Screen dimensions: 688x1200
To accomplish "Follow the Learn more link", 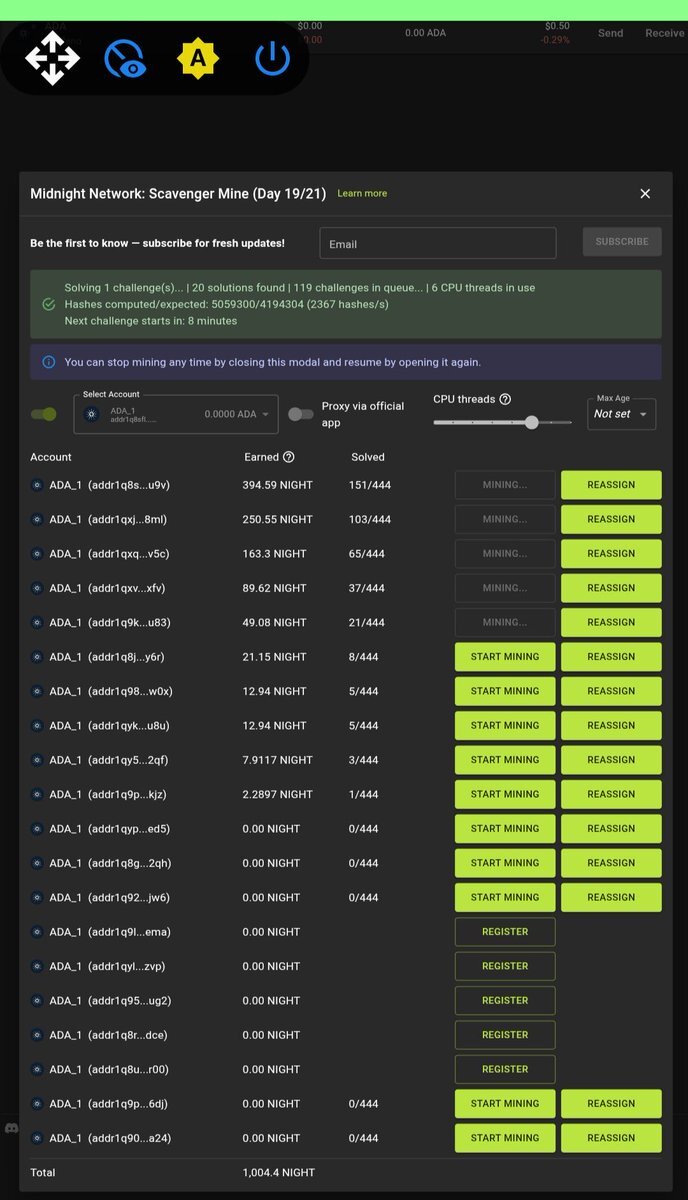I will [362, 194].
